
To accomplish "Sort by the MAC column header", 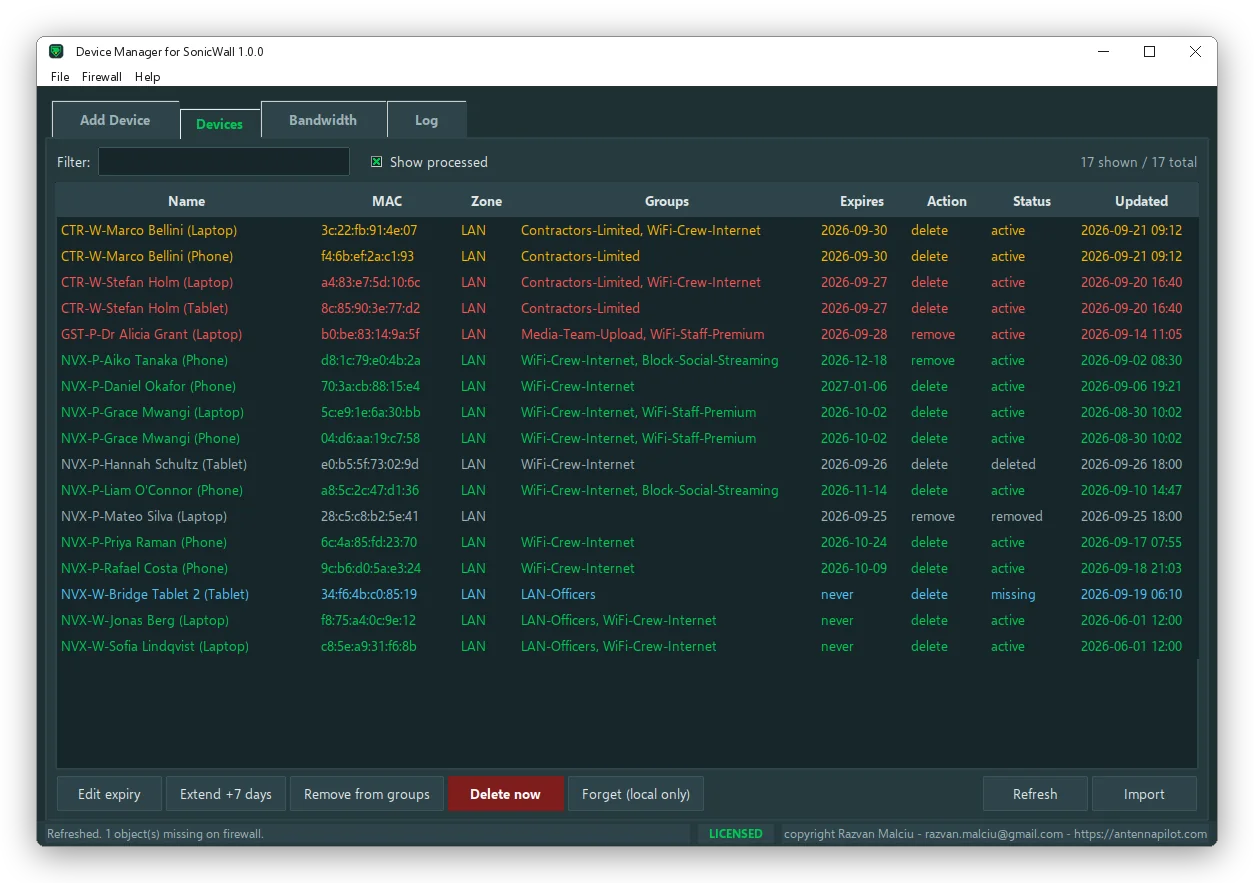I will point(387,201).
